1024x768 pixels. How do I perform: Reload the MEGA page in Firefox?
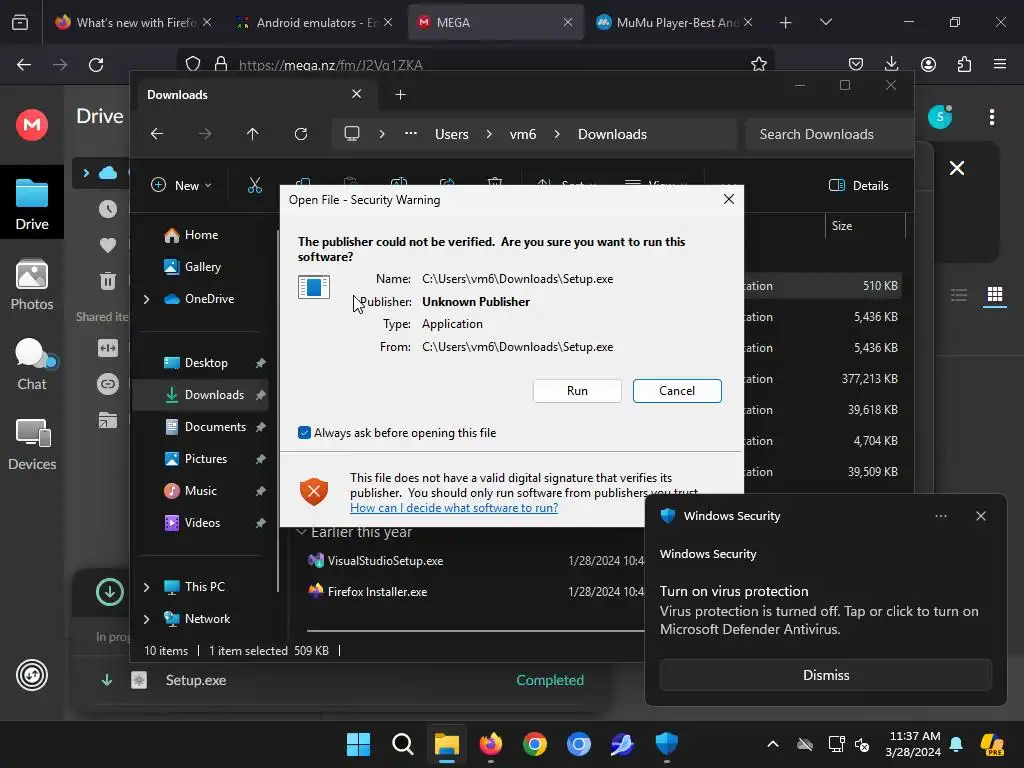pyautogui.click(x=96, y=65)
